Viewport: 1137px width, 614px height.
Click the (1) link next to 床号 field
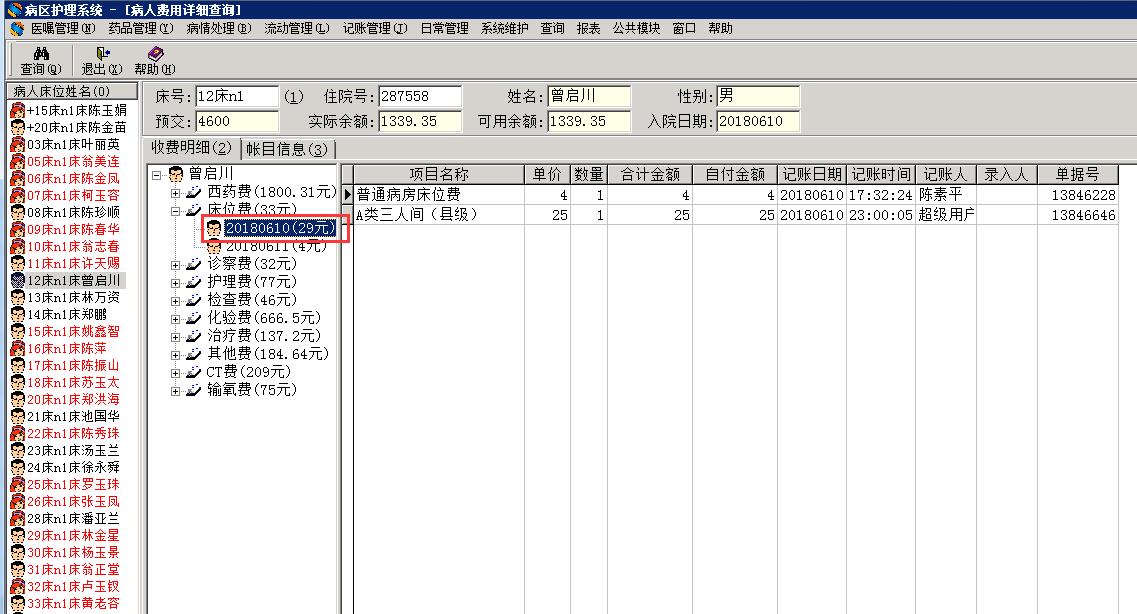pyautogui.click(x=293, y=96)
